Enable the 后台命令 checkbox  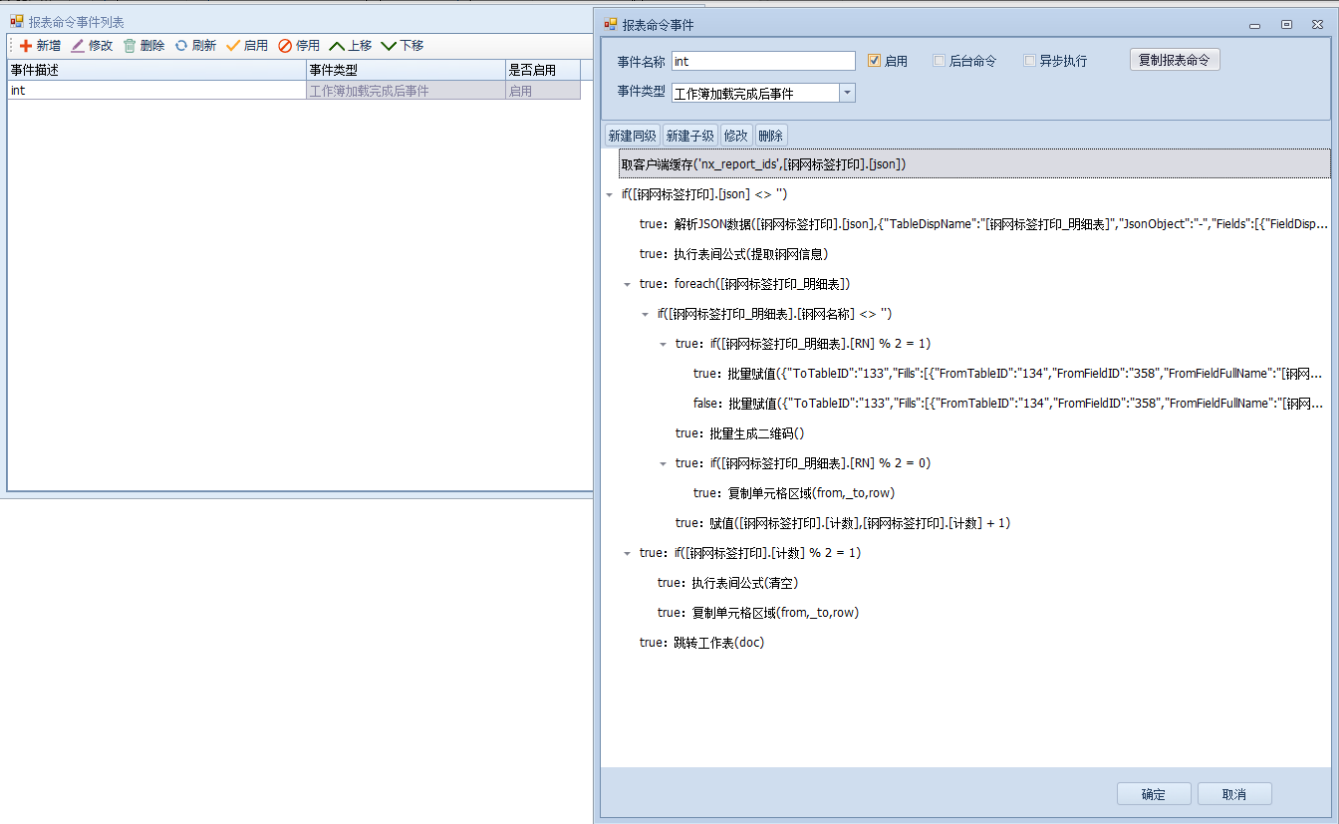[x=939, y=61]
